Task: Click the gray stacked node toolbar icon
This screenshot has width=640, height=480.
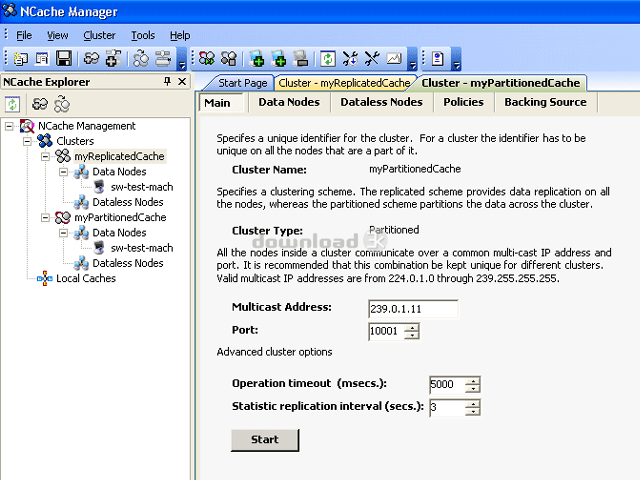Action: coord(163,58)
